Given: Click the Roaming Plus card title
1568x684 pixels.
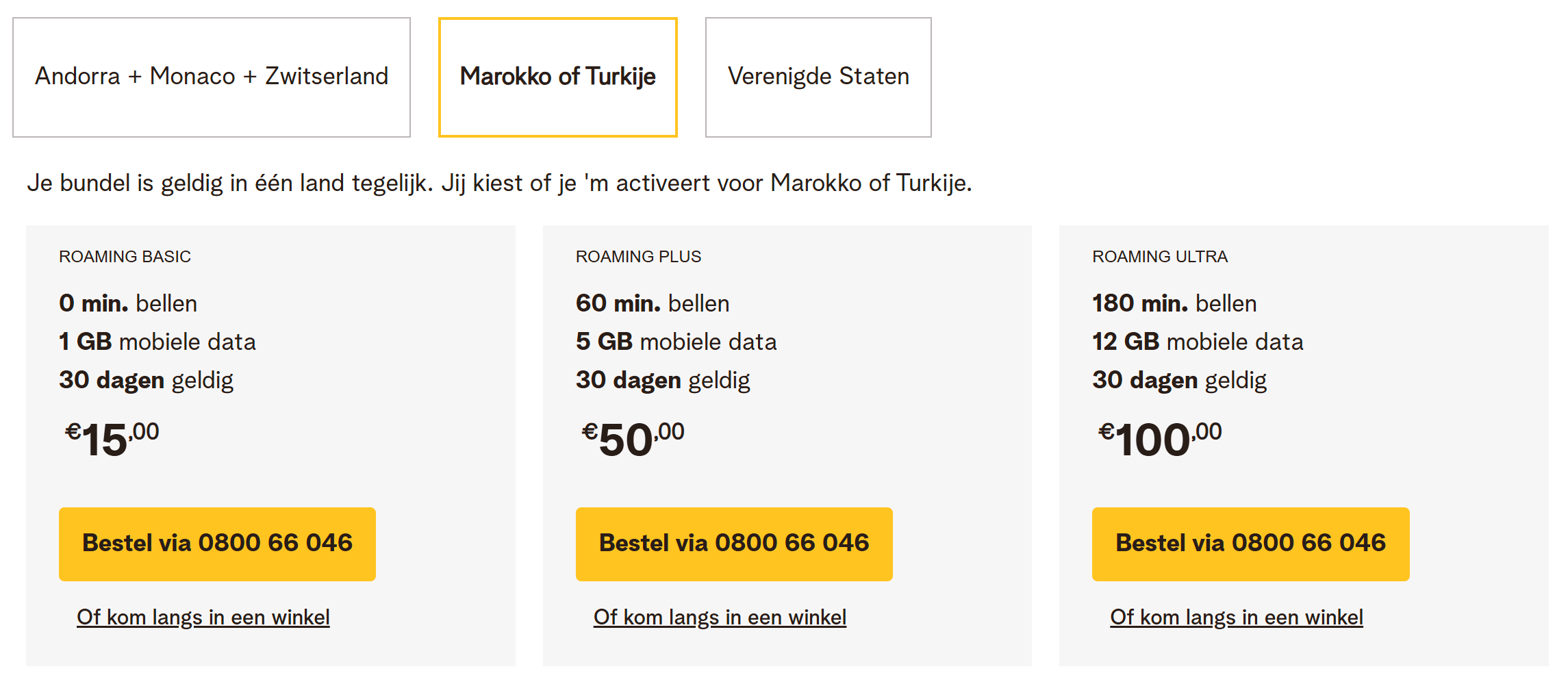Looking at the screenshot, I should (638, 257).
